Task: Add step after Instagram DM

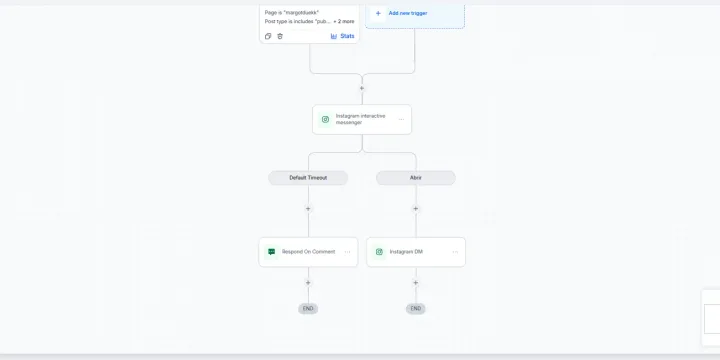Action: [416, 283]
